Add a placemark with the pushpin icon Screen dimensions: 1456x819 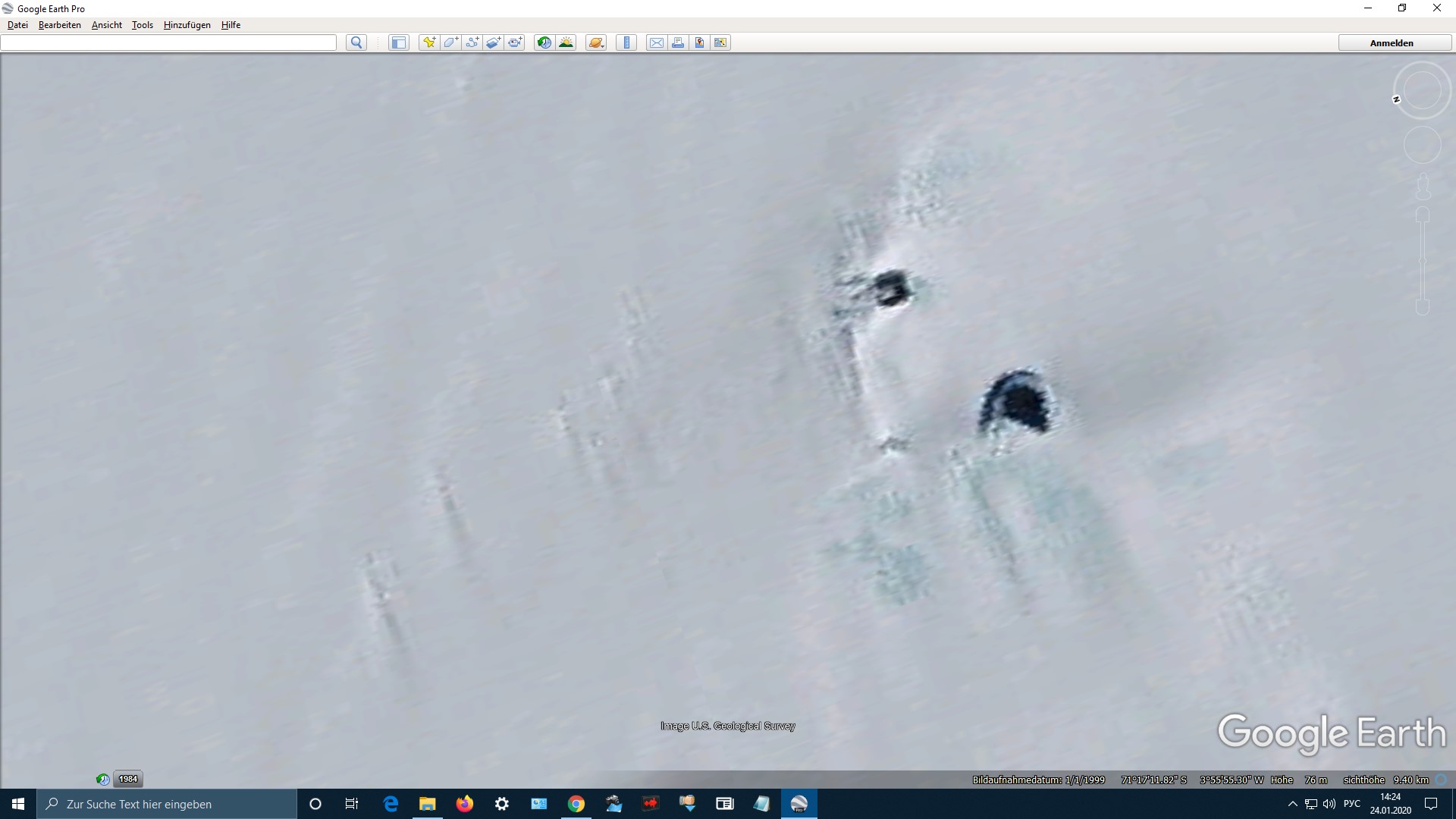[429, 42]
